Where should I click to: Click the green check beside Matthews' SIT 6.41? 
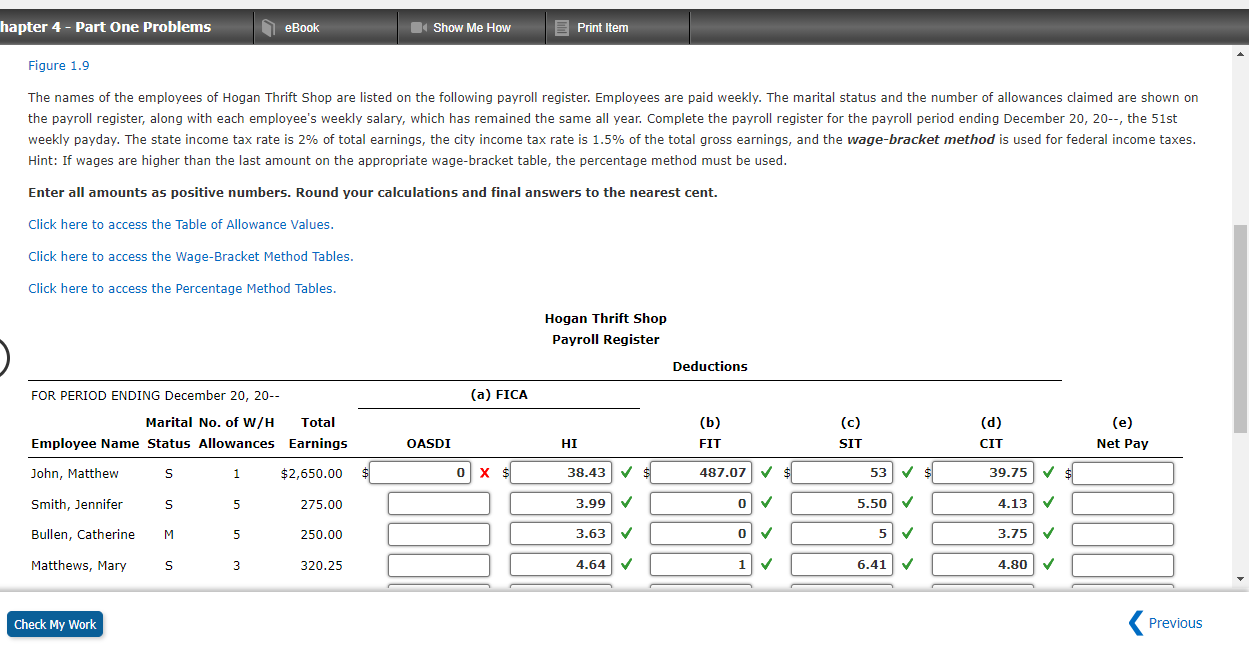coord(907,565)
